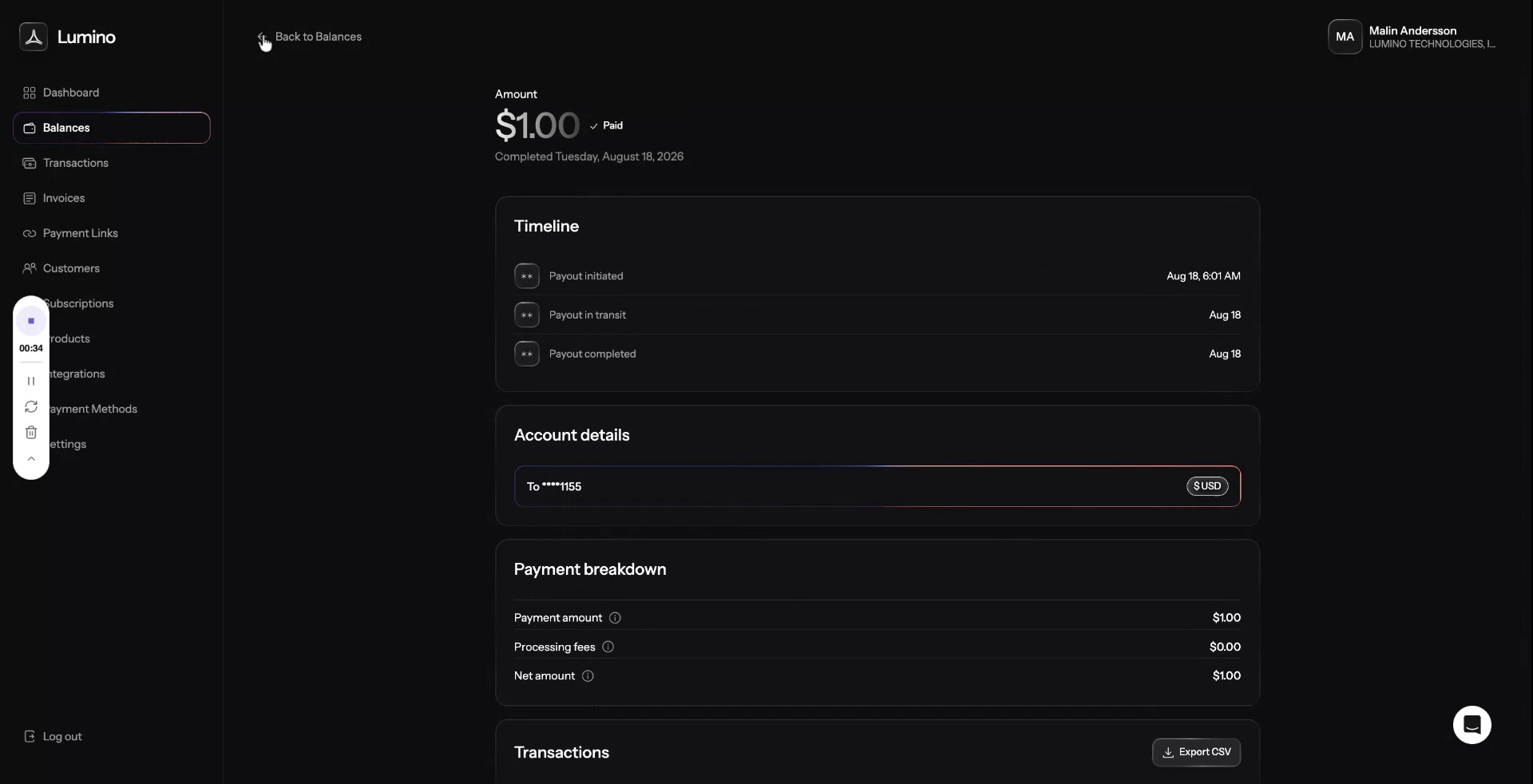Click the Customers people icon

pos(30,268)
